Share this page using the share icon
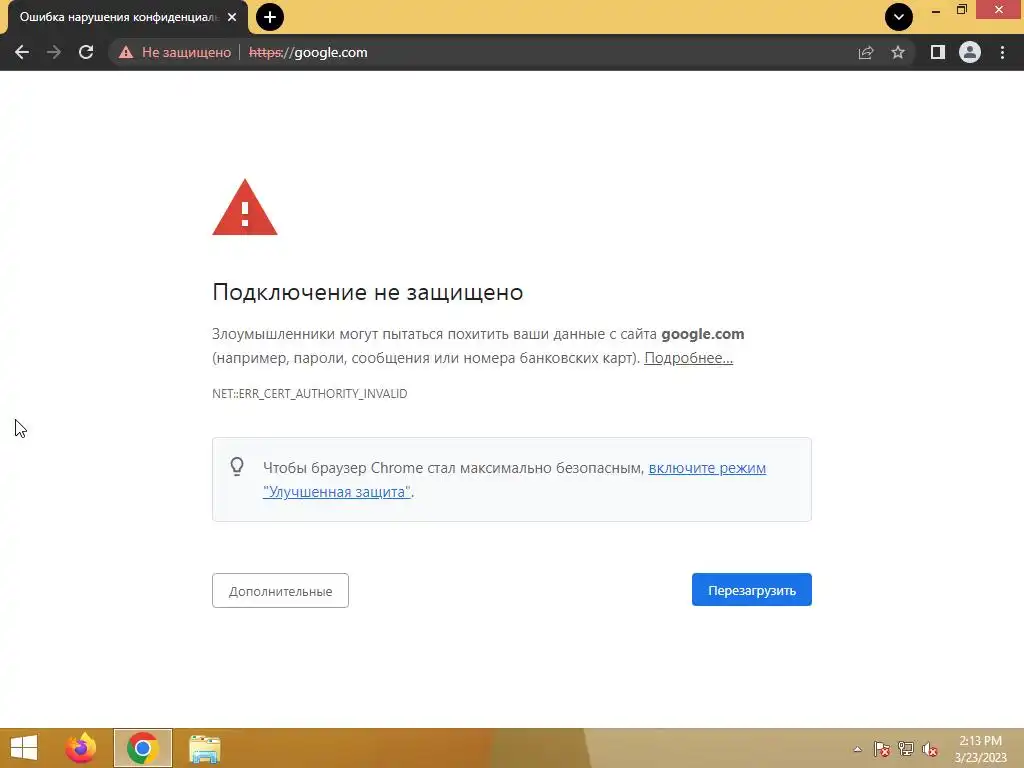This screenshot has width=1024, height=768. point(866,52)
